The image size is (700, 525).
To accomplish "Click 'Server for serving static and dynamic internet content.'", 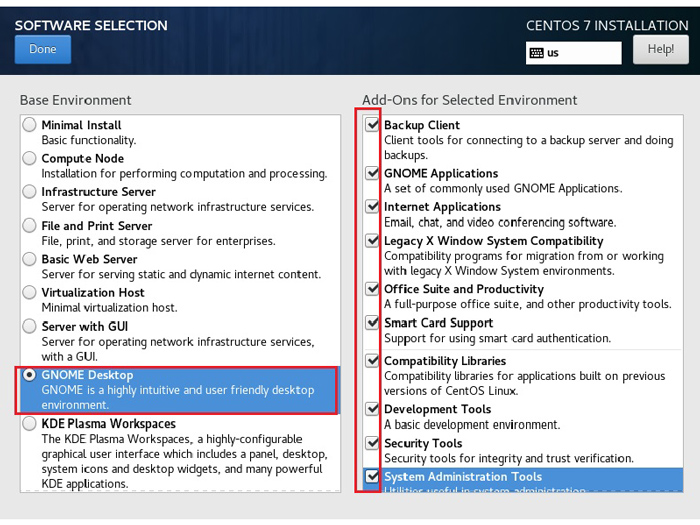I will 181,274.
